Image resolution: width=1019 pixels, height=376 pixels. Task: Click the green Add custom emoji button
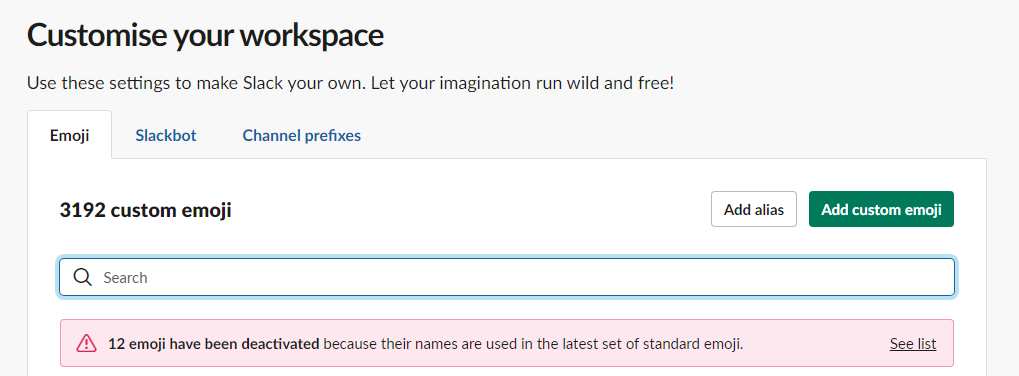[x=881, y=209]
